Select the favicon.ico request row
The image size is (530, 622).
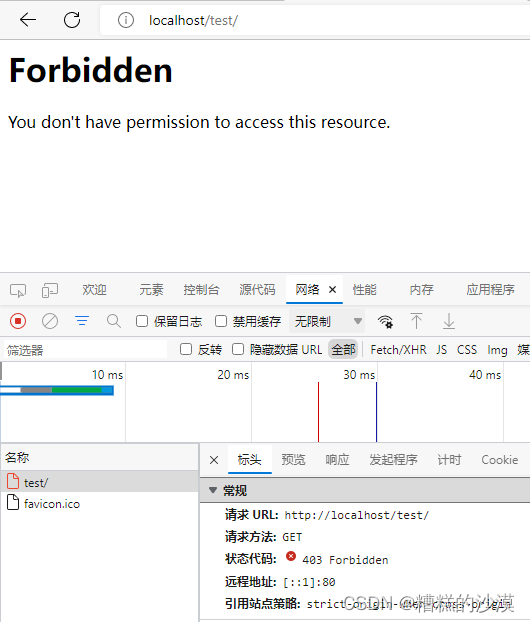tap(99, 503)
